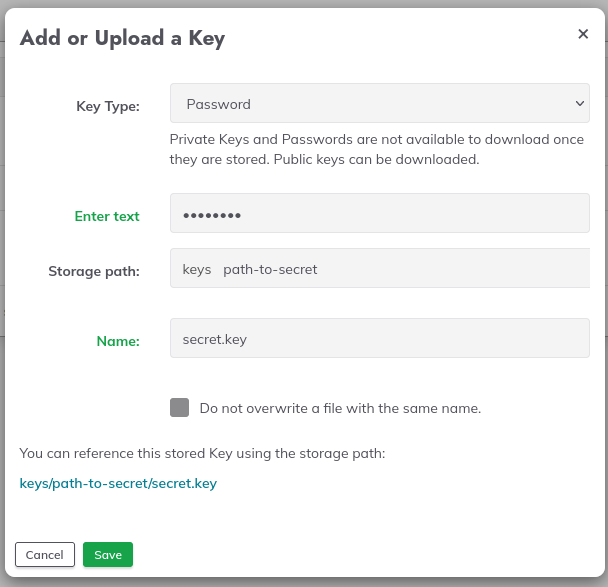The width and height of the screenshot is (608, 587).
Task: Close the Add or Upload a Key dialog
Action: pyautogui.click(x=583, y=34)
